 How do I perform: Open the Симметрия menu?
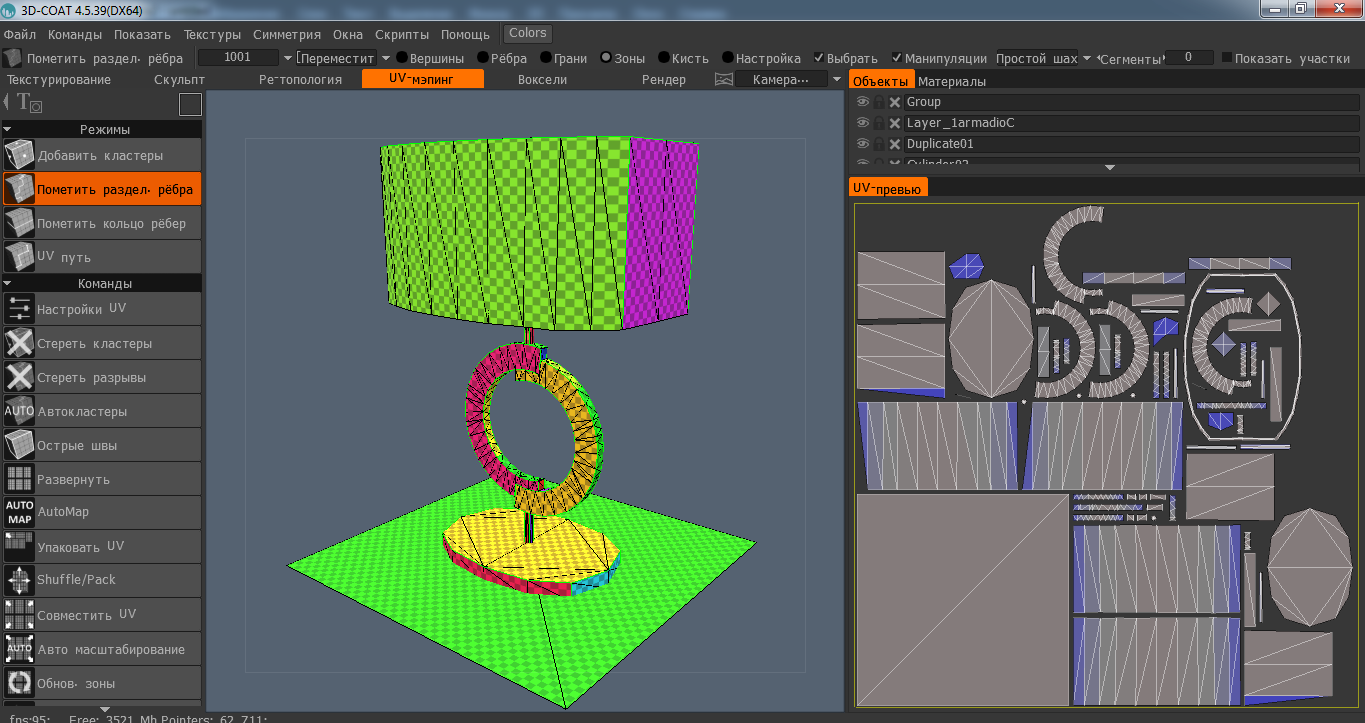point(287,34)
